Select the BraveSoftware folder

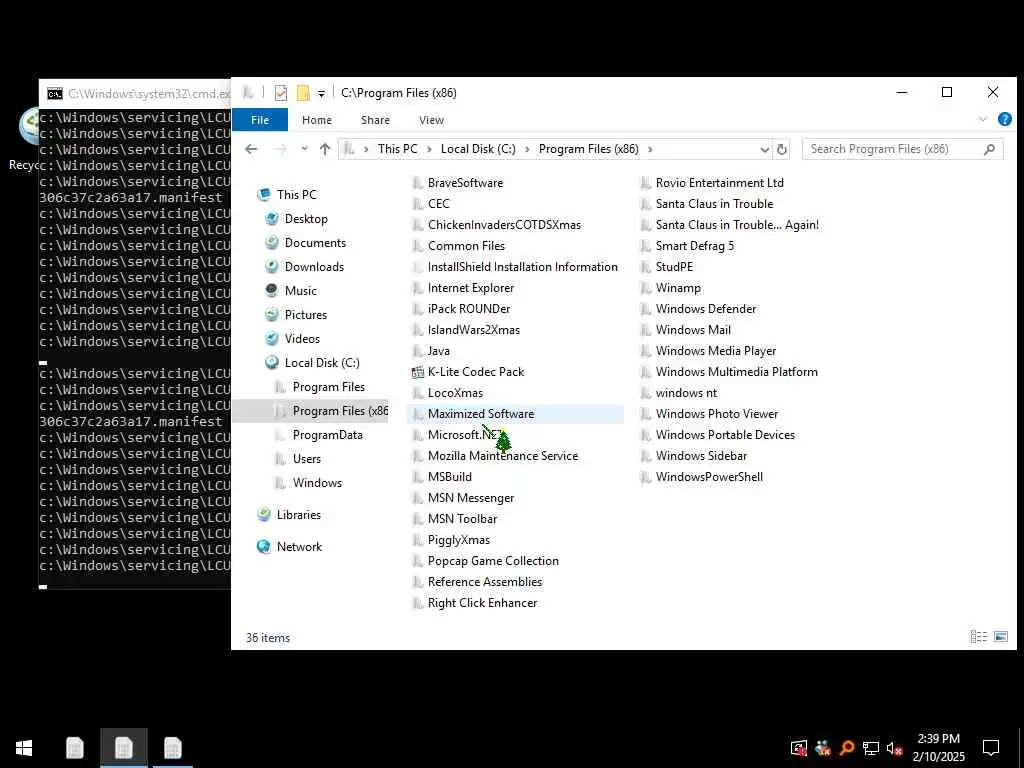466,183
